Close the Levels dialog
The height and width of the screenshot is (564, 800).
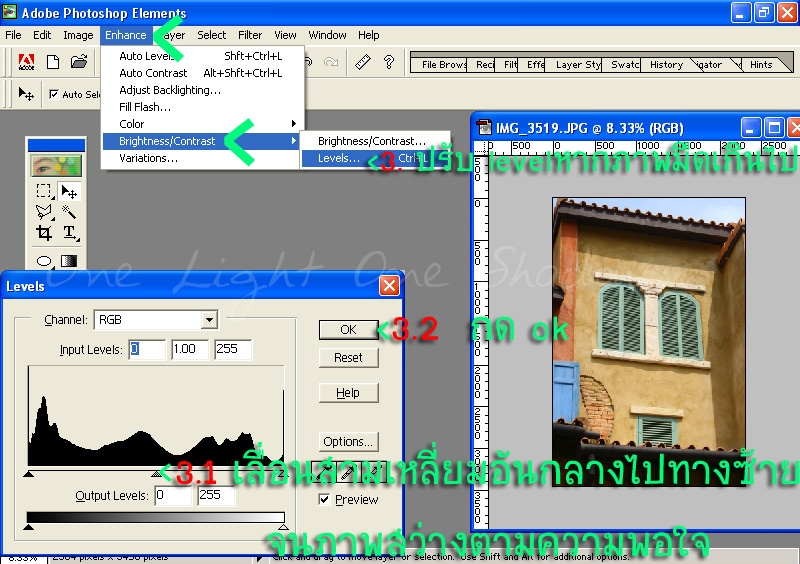pos(389,286)
